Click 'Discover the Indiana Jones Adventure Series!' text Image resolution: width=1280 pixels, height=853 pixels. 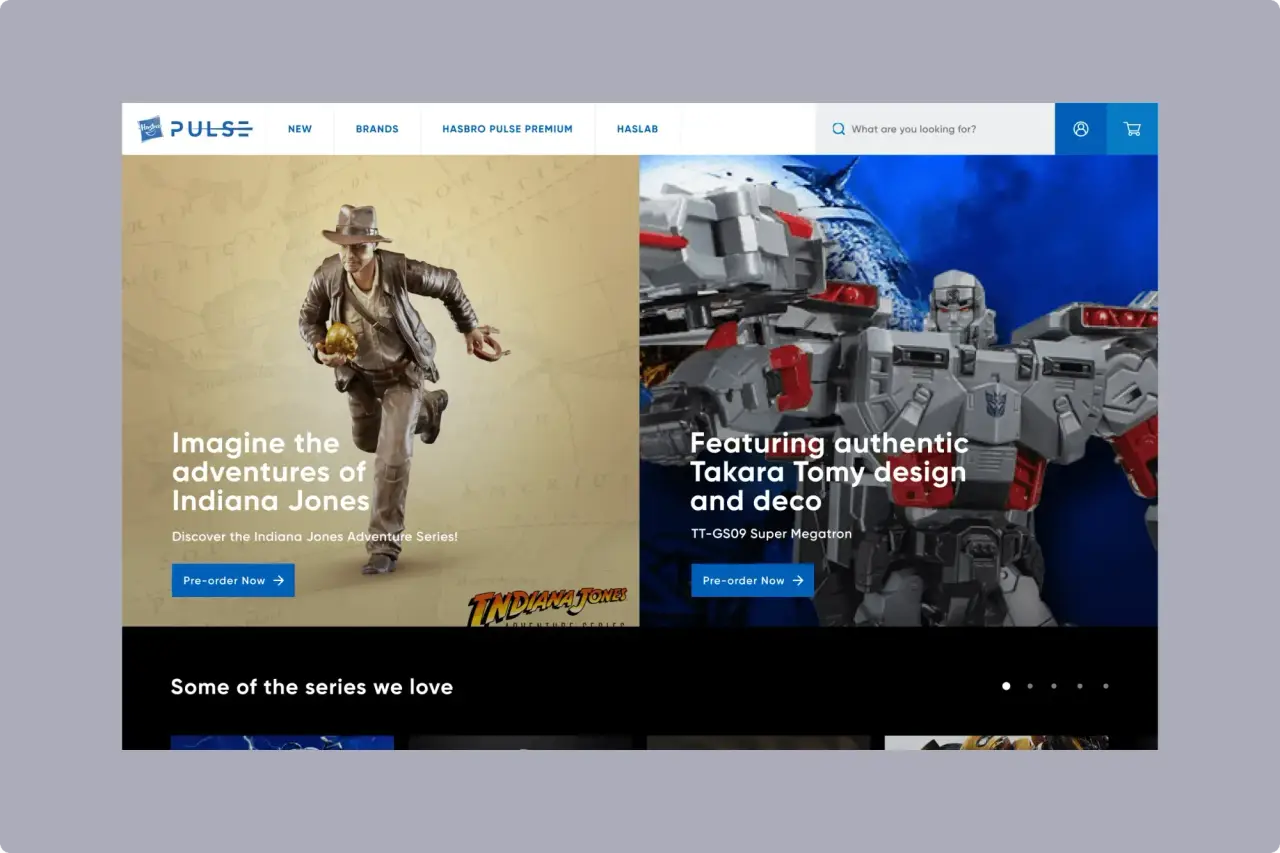coord(315,537)
